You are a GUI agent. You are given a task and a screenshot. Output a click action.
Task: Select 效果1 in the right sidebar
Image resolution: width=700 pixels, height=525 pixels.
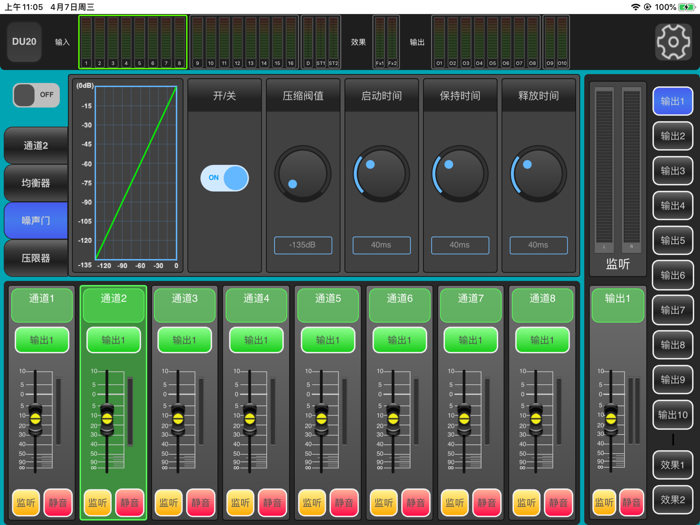click(672, 465)
